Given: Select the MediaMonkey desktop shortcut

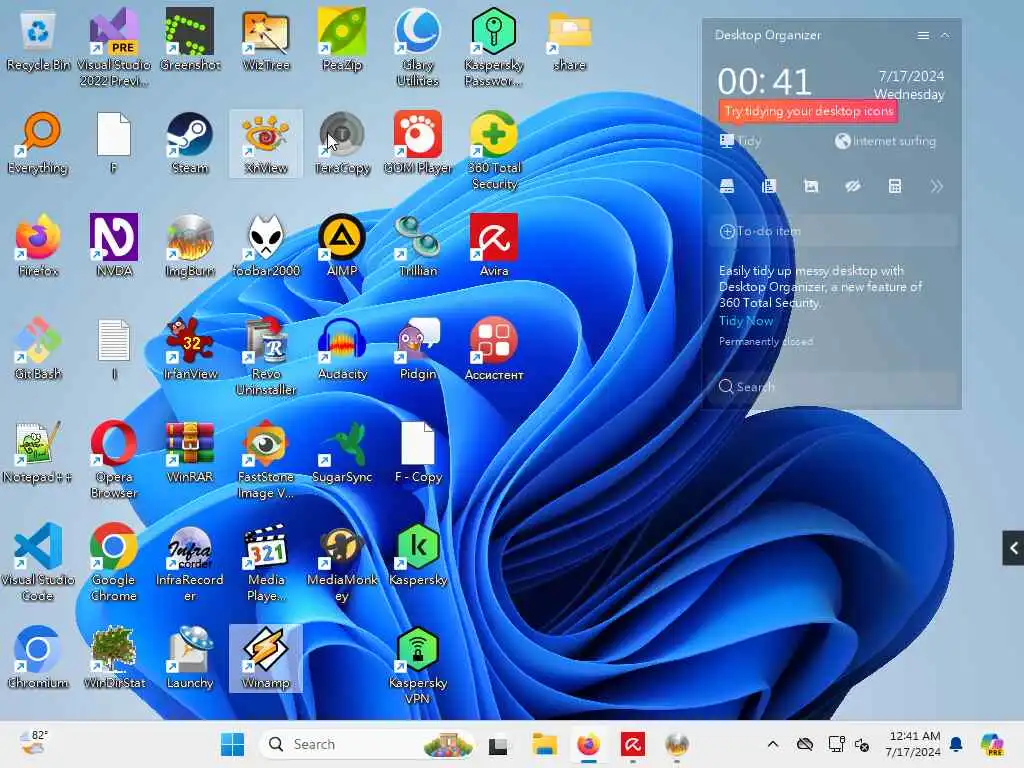Looking at the screenshot, I should pos(342,562).
